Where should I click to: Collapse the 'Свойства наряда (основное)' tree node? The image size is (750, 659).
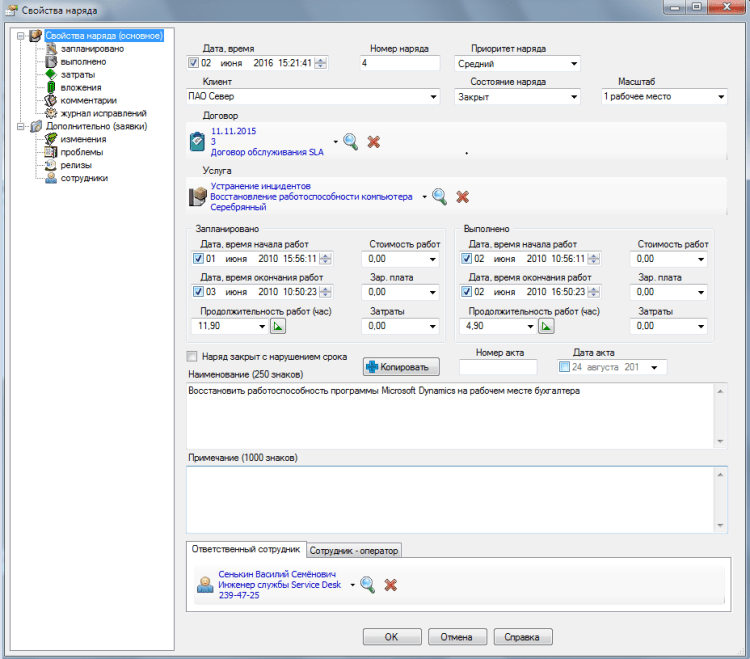coord(21,35)
